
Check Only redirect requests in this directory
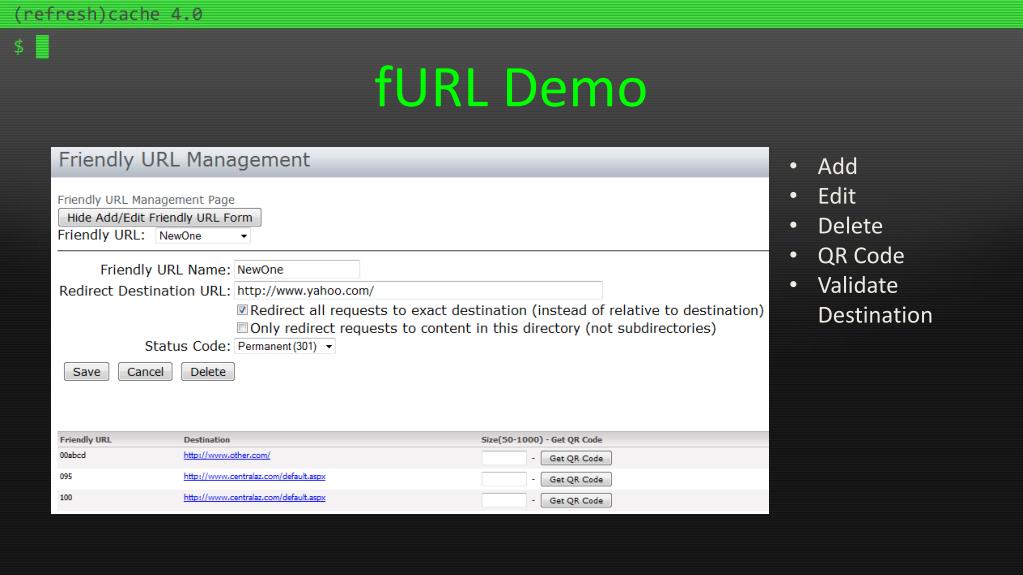[242, 328]
